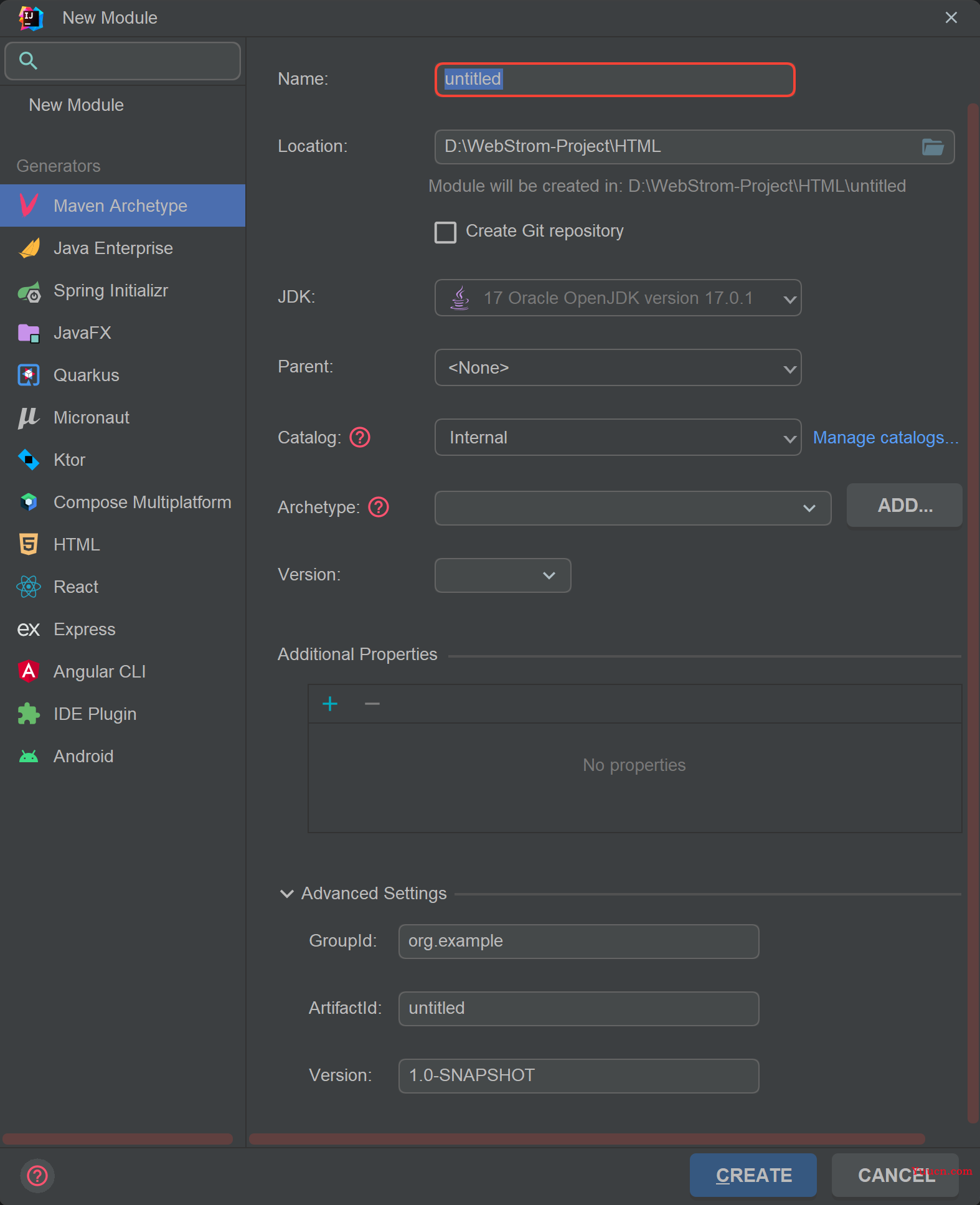The width and height of the screenshot is (980, 1205).
Task: Open the Catalog dropdown set to Internal
Action: (618, 437)
